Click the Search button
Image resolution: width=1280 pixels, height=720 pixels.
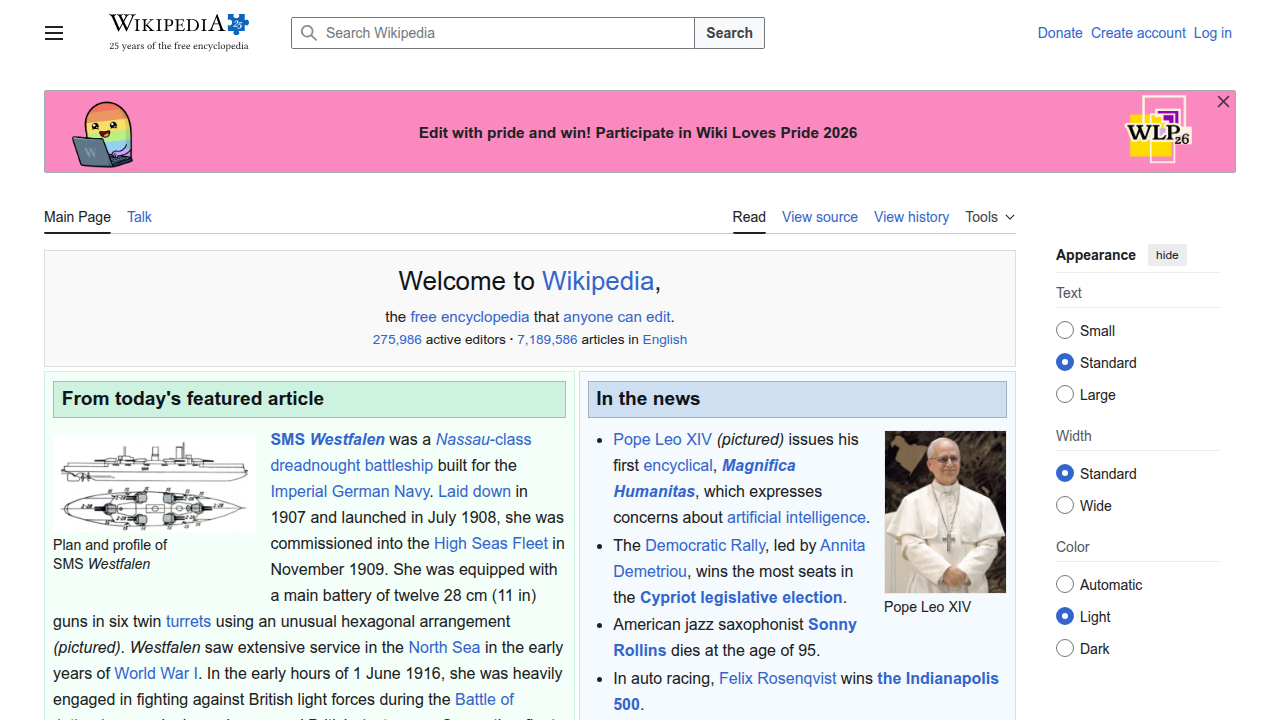point(729,33)
